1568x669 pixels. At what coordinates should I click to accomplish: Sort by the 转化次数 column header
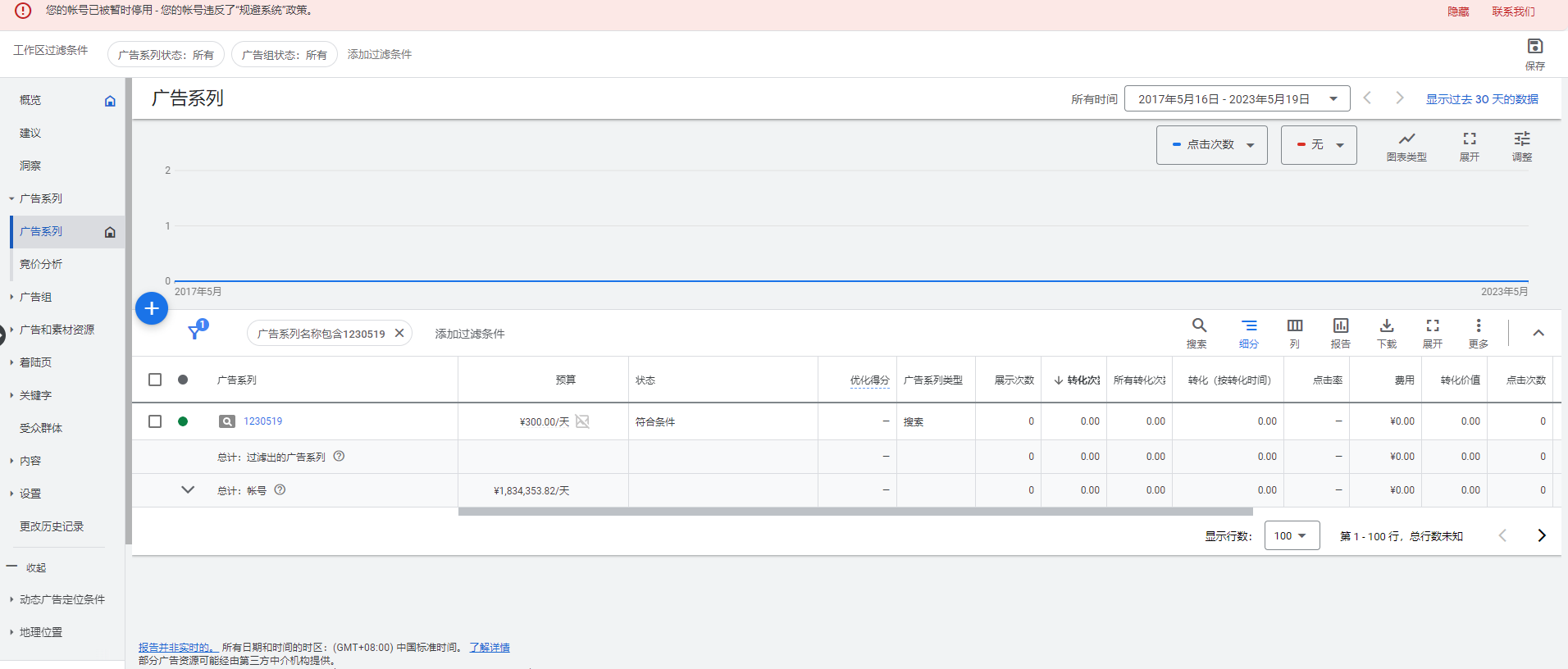point(1077,380)
